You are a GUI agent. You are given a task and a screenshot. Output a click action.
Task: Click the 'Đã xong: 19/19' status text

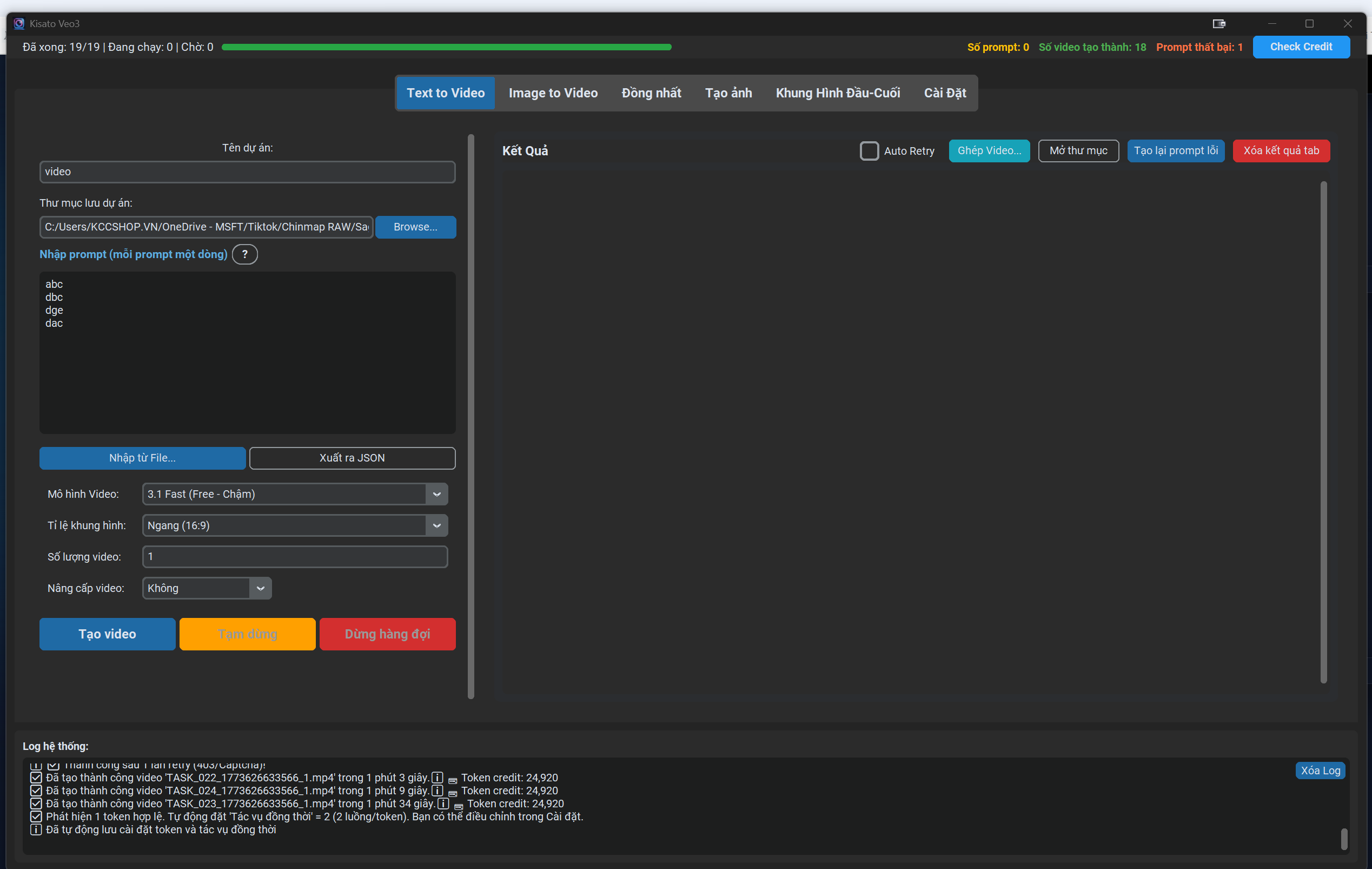[61, 47]
